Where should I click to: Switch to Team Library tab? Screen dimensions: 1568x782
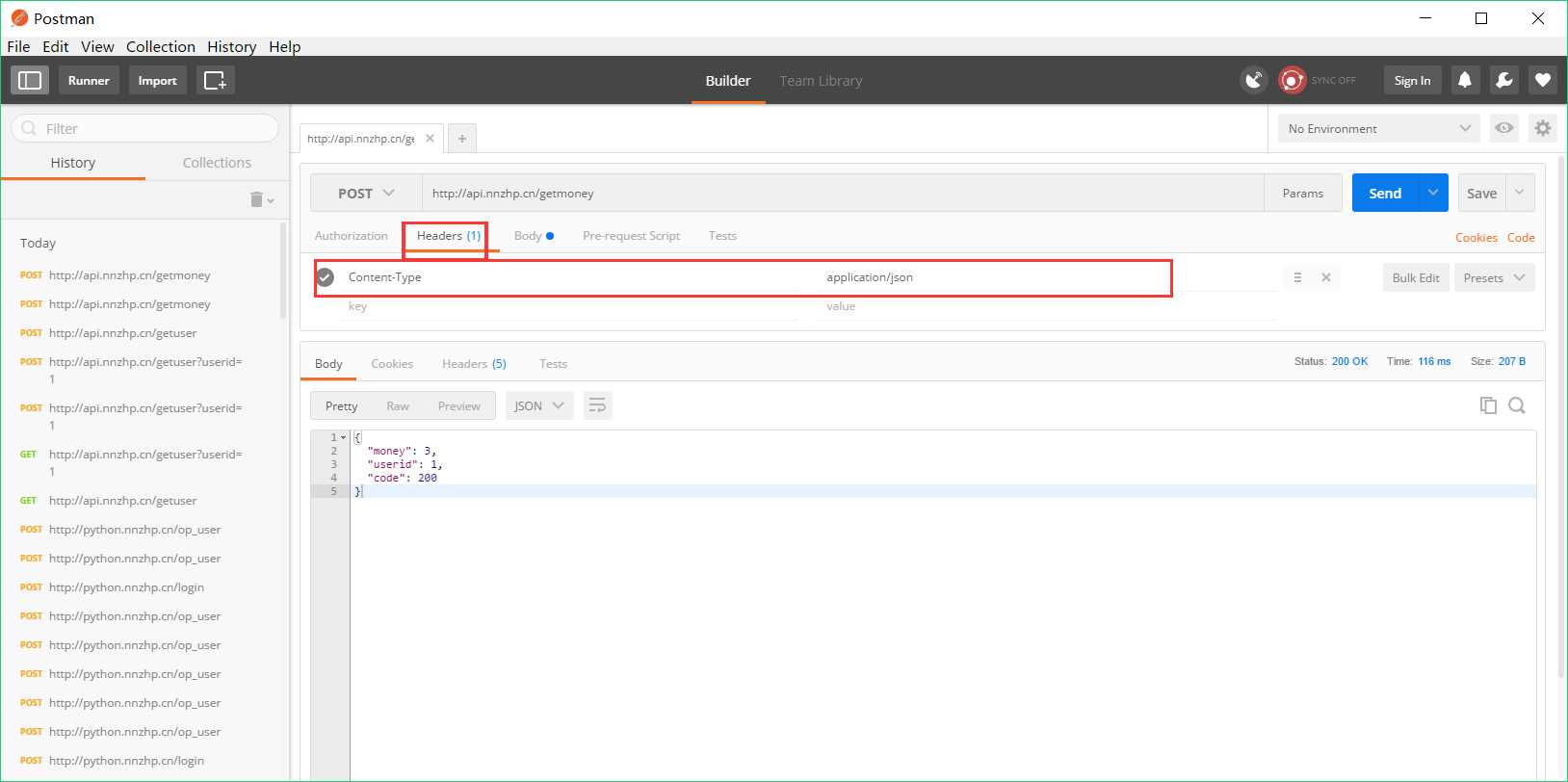821,81
